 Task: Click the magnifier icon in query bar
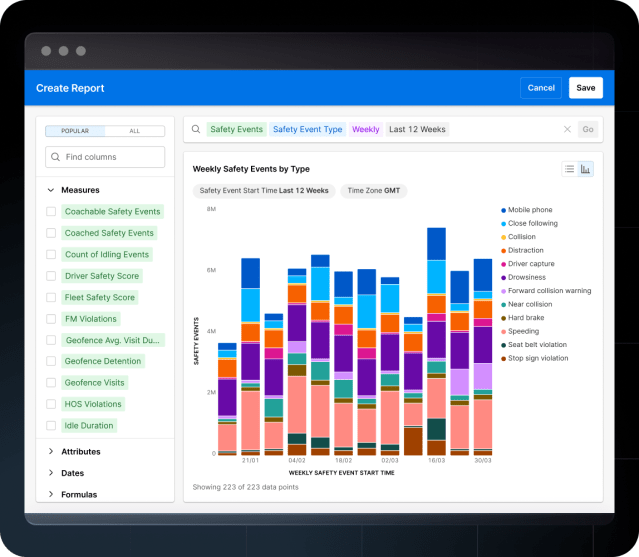(x=196, y=129)
